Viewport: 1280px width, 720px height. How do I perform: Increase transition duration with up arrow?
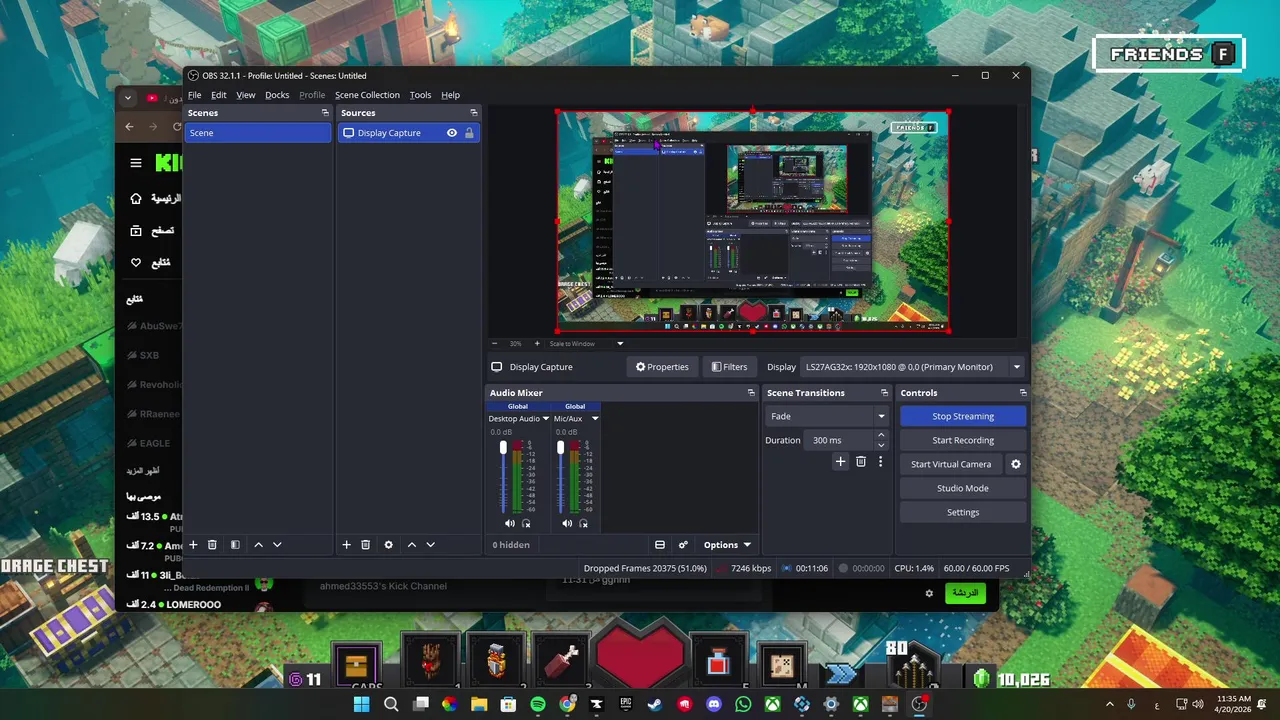coord(881,435)
